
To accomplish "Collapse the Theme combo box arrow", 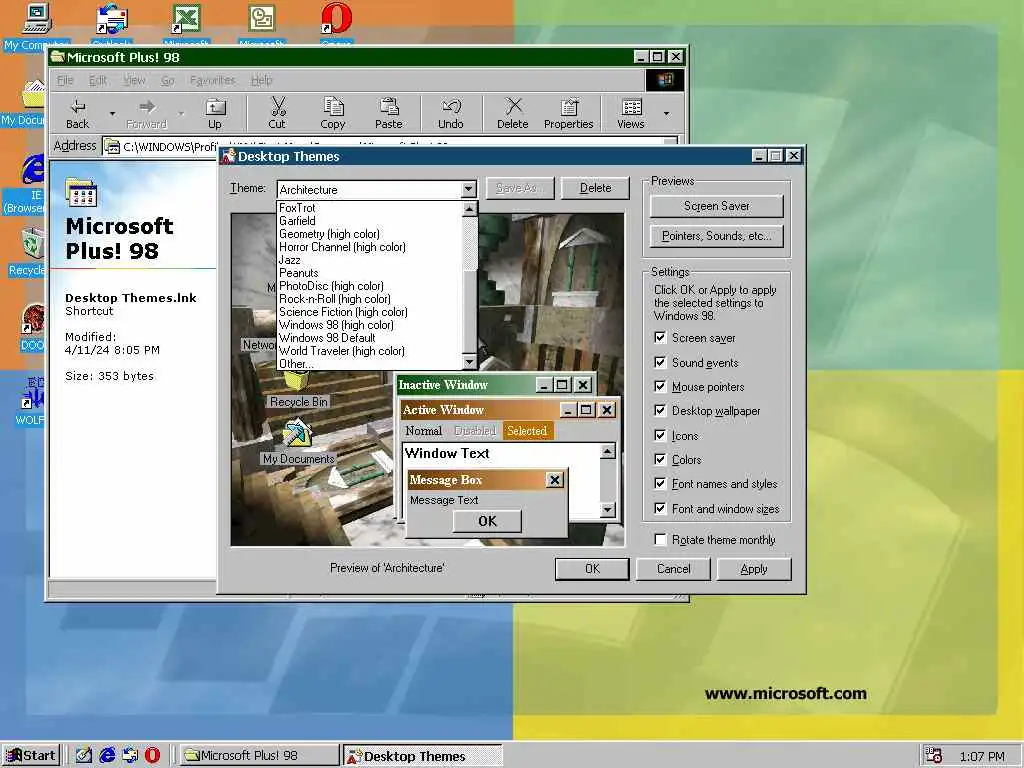I will coord(468,189).
